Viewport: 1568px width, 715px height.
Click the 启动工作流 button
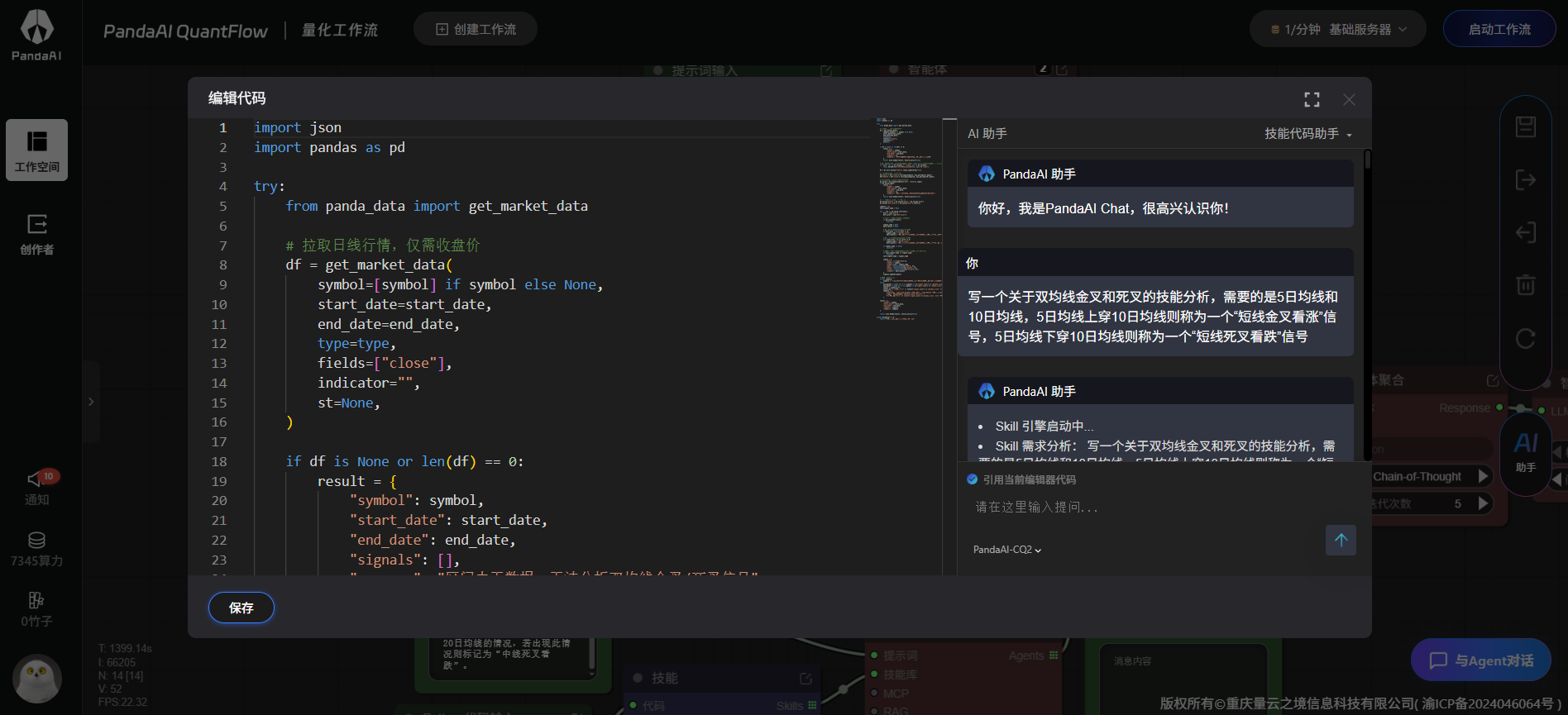(1499, 29)
